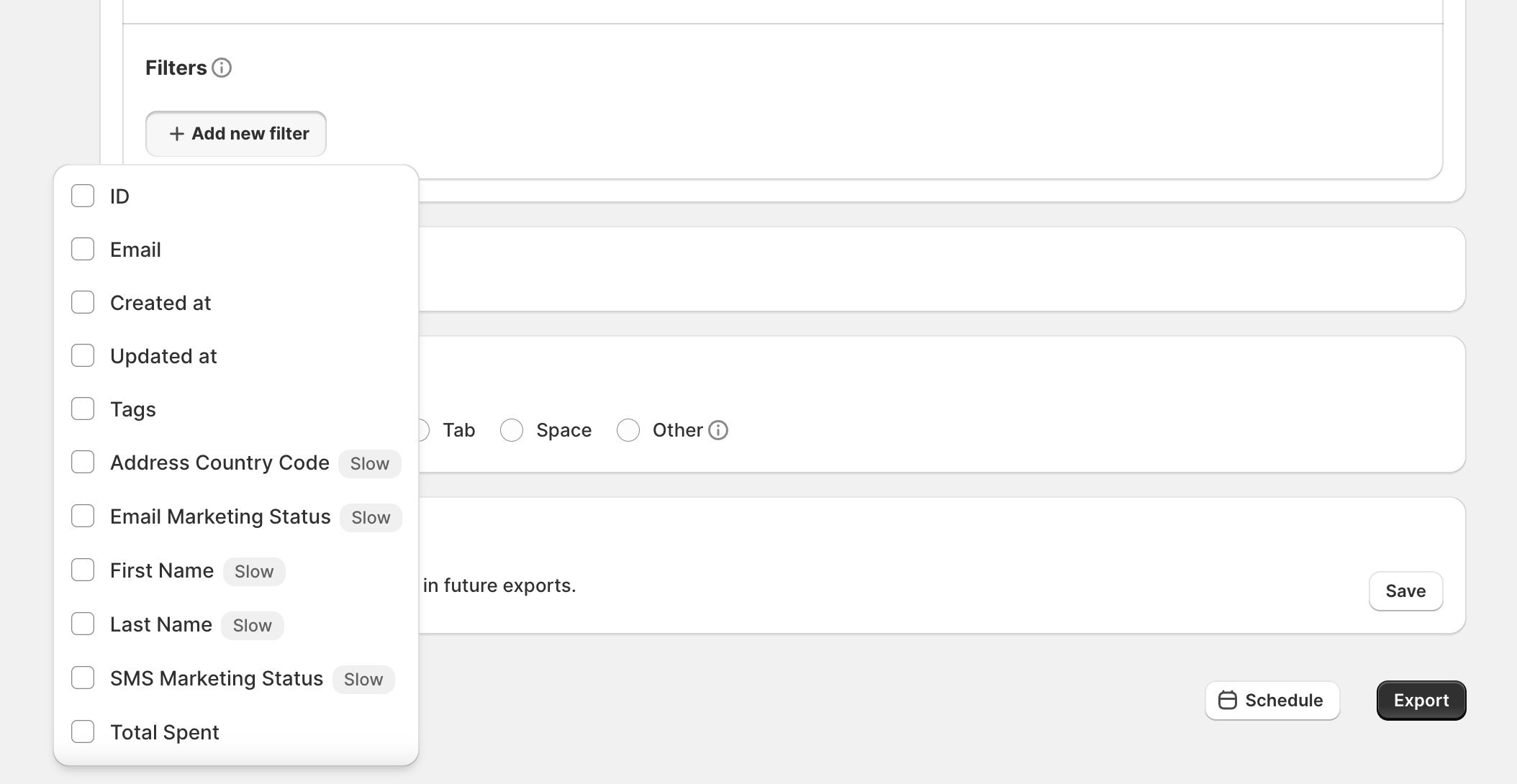Check the SMS Marketing Status checkbox
The image size is (1517, 784).
coord(83,678)
